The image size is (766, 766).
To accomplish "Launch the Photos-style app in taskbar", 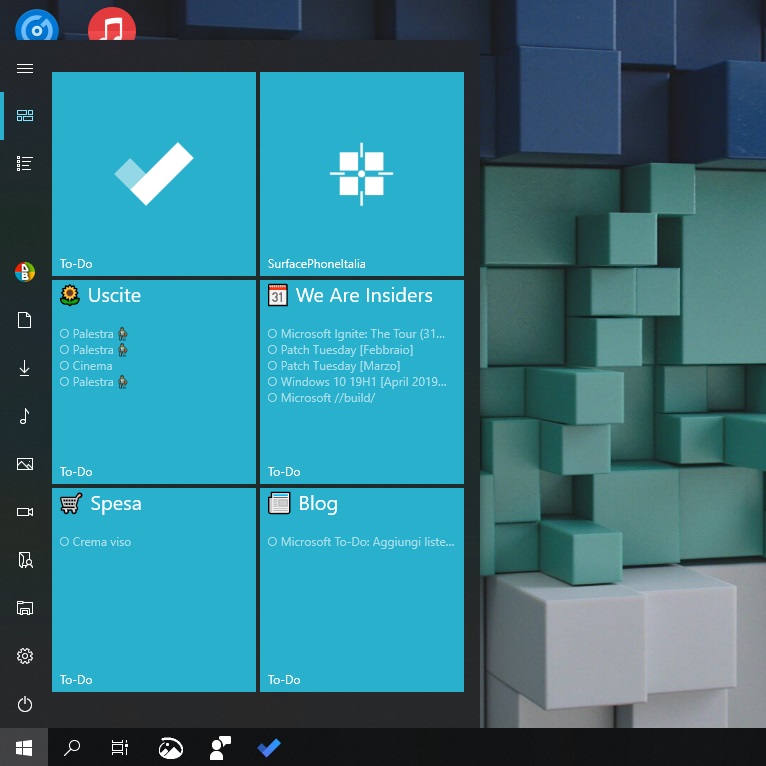I will pyautogui.click(x=171, y=748).
